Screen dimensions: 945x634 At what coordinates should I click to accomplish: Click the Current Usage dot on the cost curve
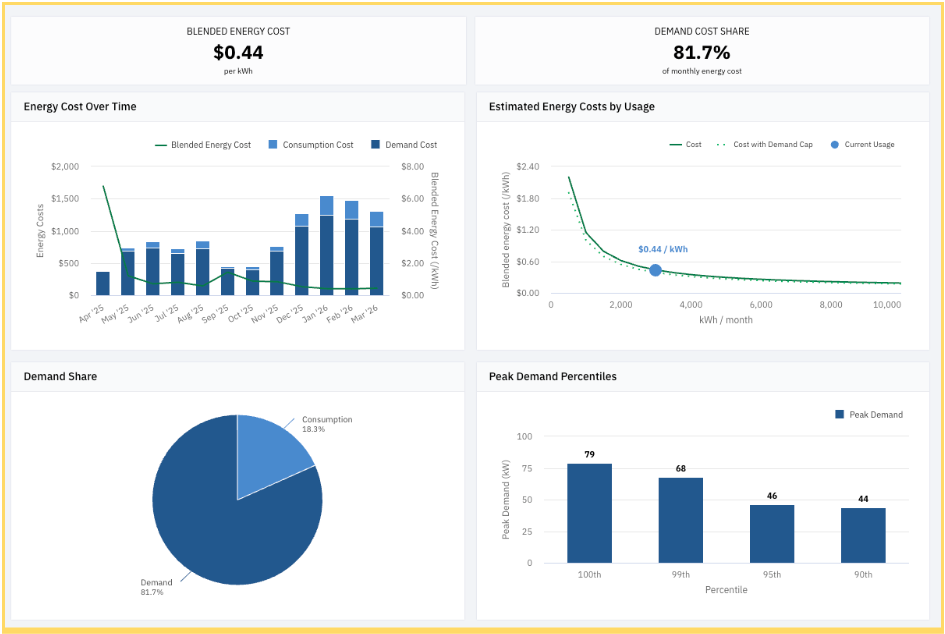pos(656,270)
